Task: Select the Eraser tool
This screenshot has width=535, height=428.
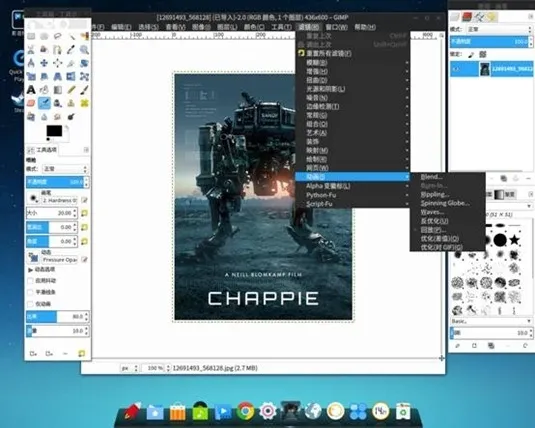Action: click(31, 103)
